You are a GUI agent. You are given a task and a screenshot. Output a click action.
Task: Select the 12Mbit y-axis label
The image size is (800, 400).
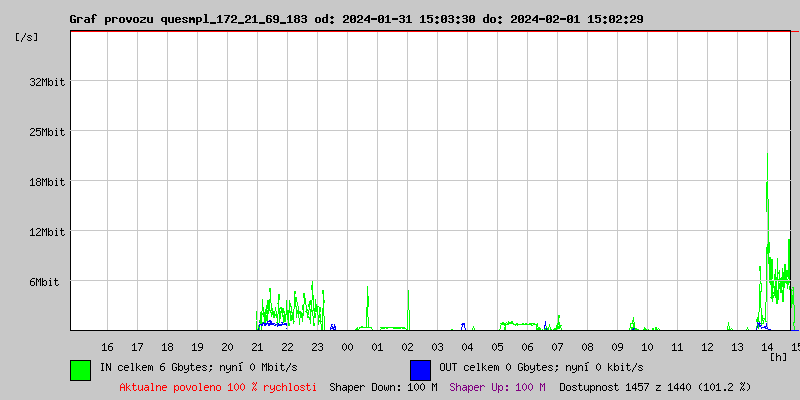click(x=47, y=232)
